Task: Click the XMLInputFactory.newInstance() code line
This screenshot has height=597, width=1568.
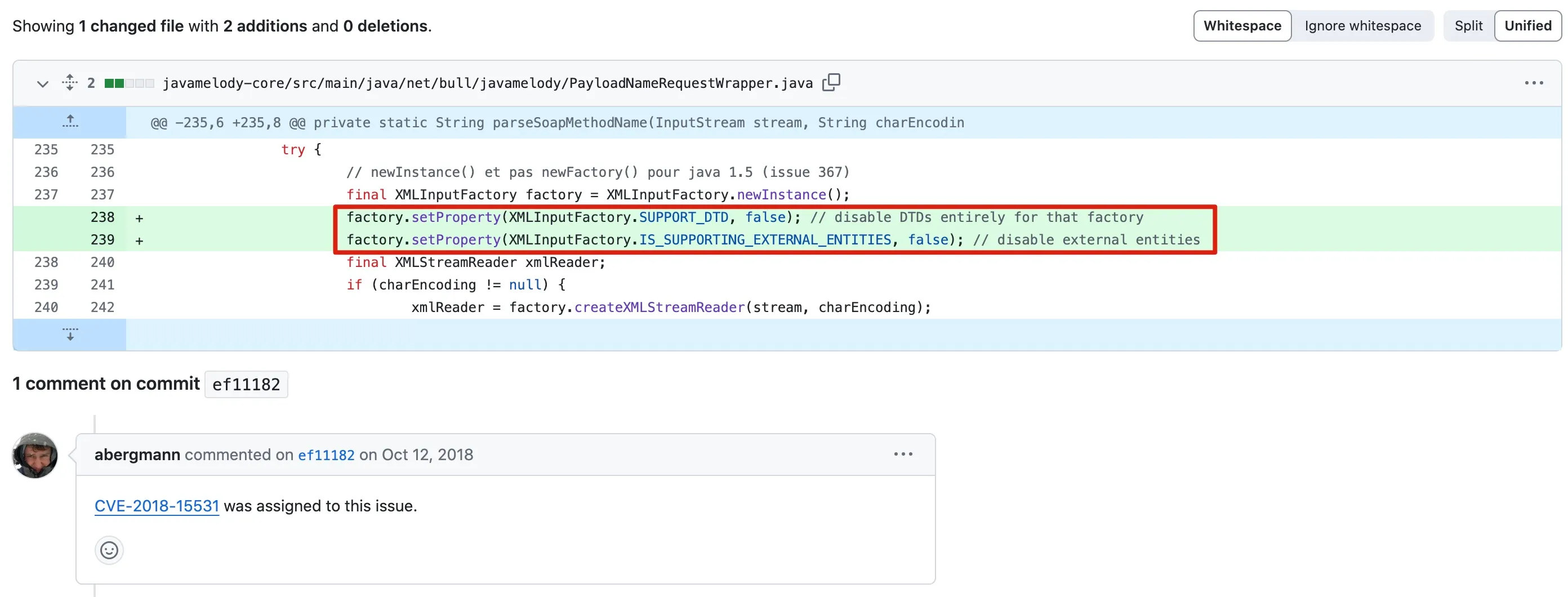Action: click(x=598, y=195)
